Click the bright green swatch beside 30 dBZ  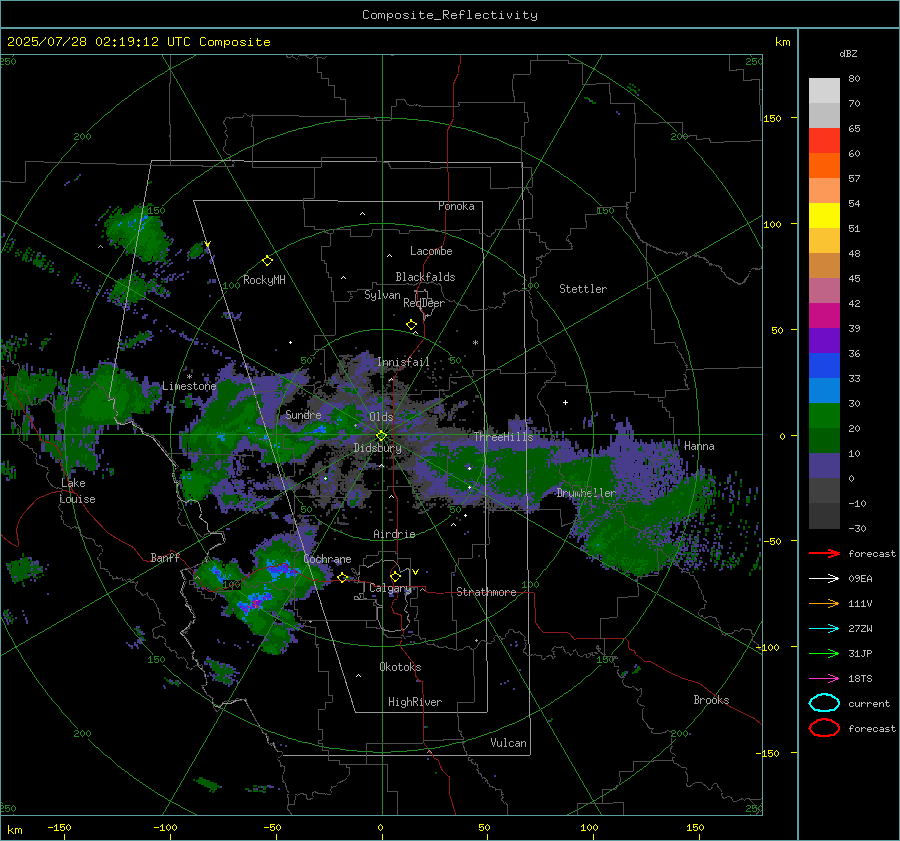824,416
